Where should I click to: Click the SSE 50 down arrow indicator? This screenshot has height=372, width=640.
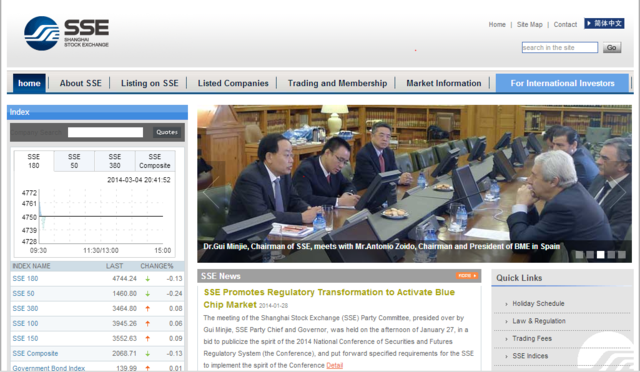[148, 294]
